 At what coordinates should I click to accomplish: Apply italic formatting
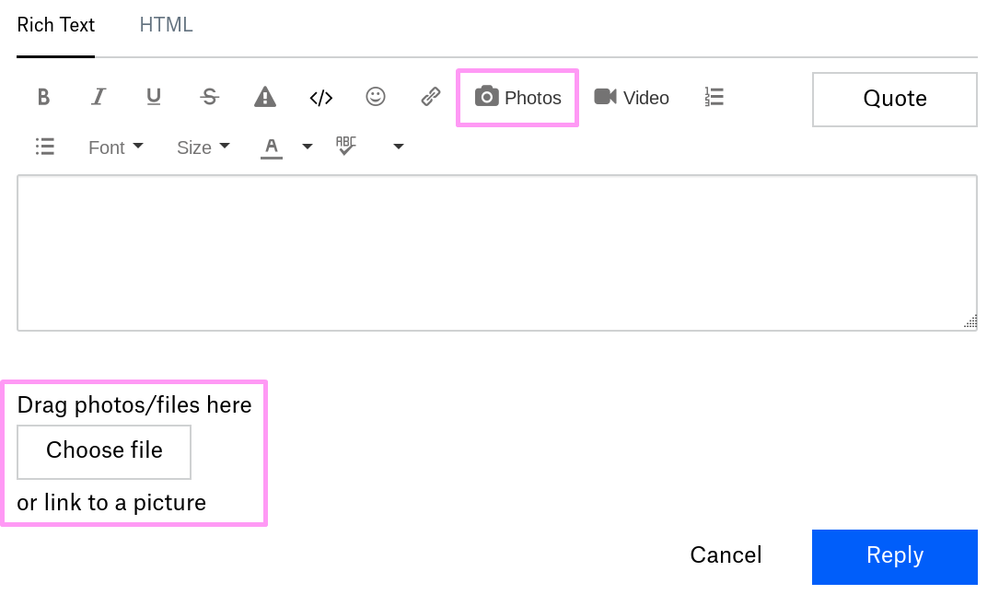(x=98, y=97)
